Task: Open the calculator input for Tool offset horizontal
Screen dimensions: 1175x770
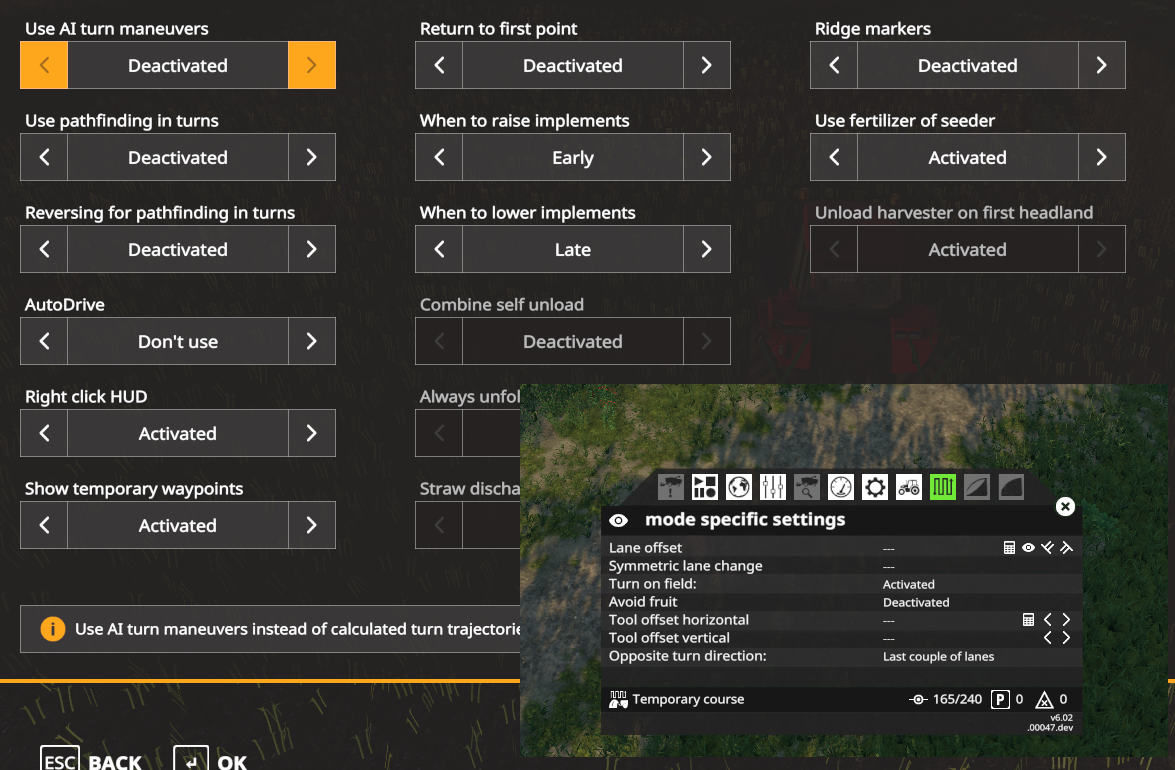Action: [x=1029, y=619]
